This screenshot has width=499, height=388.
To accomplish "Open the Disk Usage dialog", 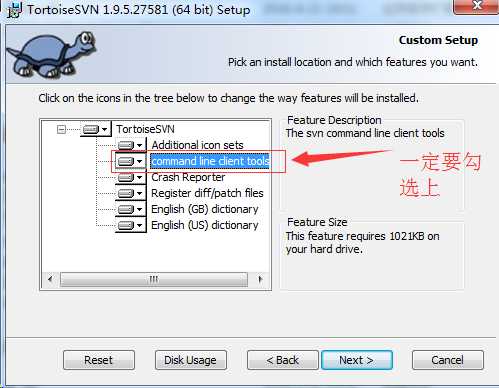I will click(190, 360).
